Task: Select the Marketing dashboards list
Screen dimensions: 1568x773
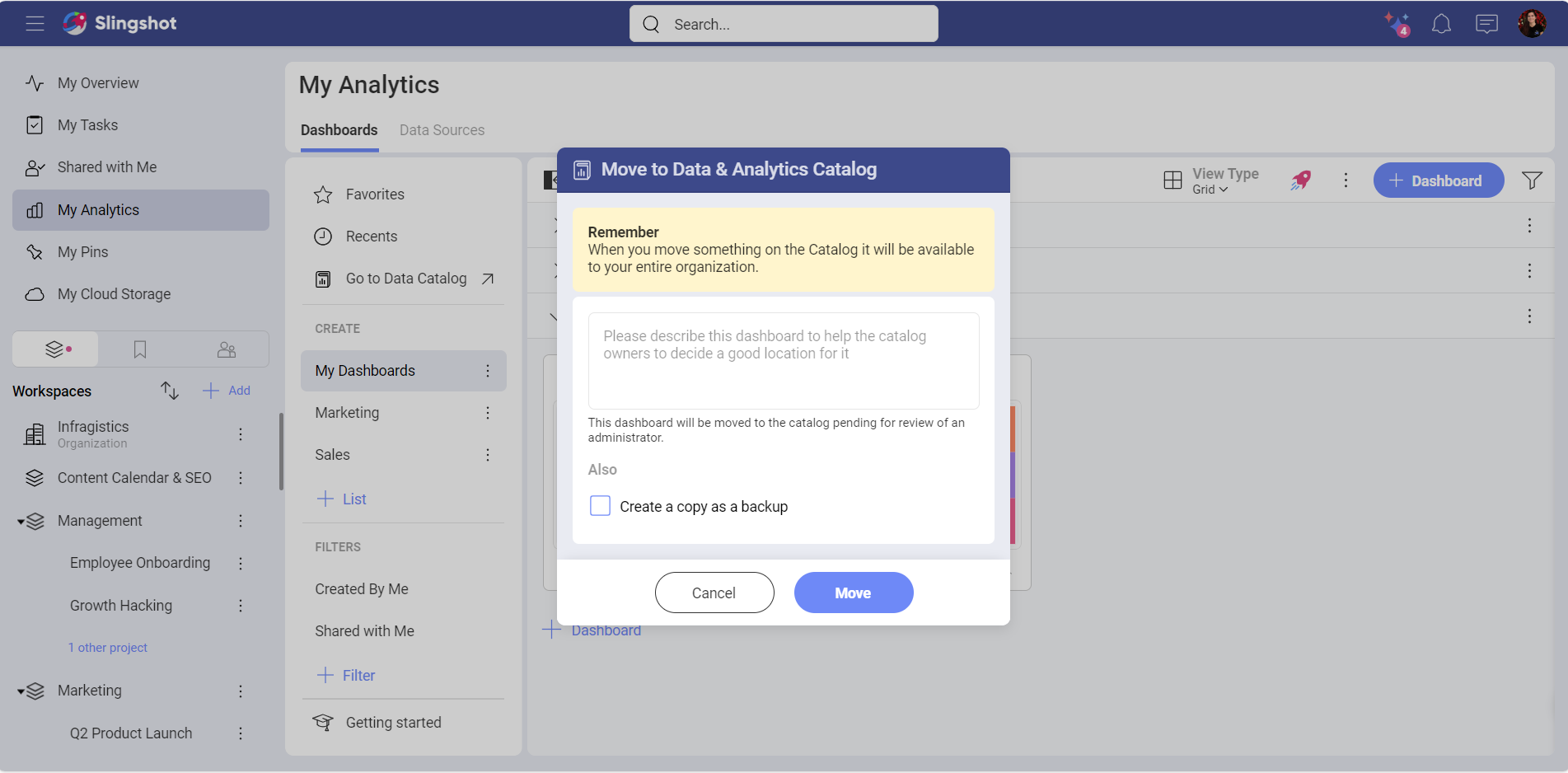Action: [x=347, y=413]
